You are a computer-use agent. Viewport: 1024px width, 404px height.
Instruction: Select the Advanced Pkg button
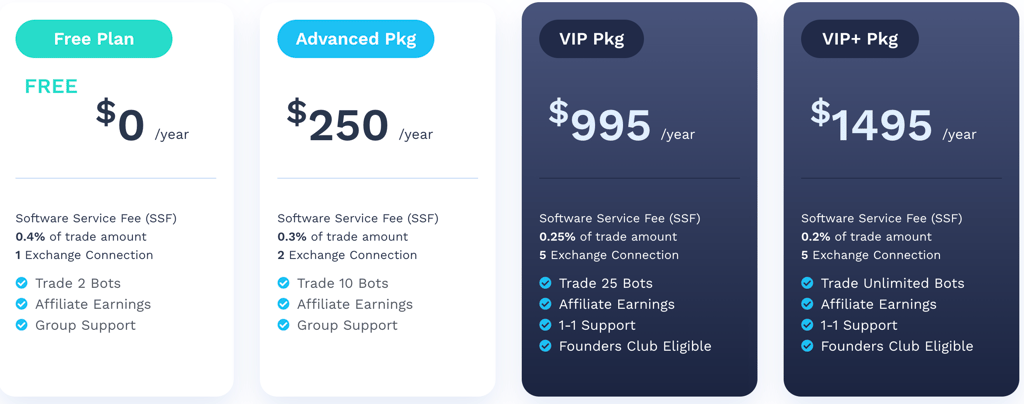(355, 39)
